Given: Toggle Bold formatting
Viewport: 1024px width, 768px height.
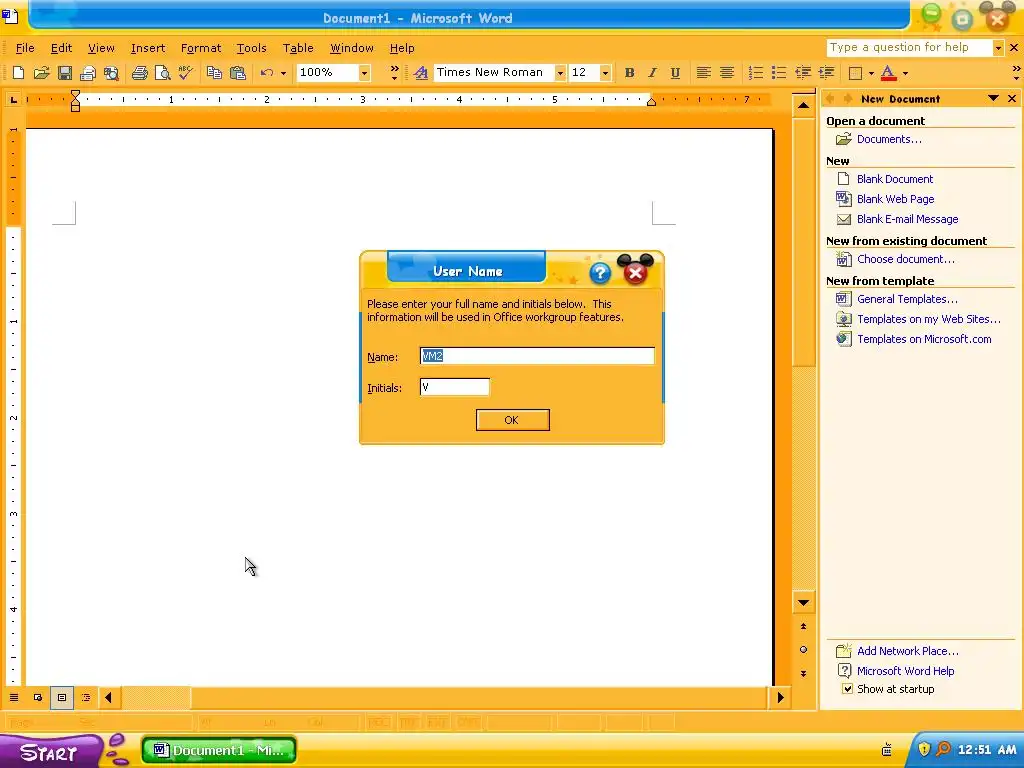Looking at the screenshot, I should [x=630, y=72].
